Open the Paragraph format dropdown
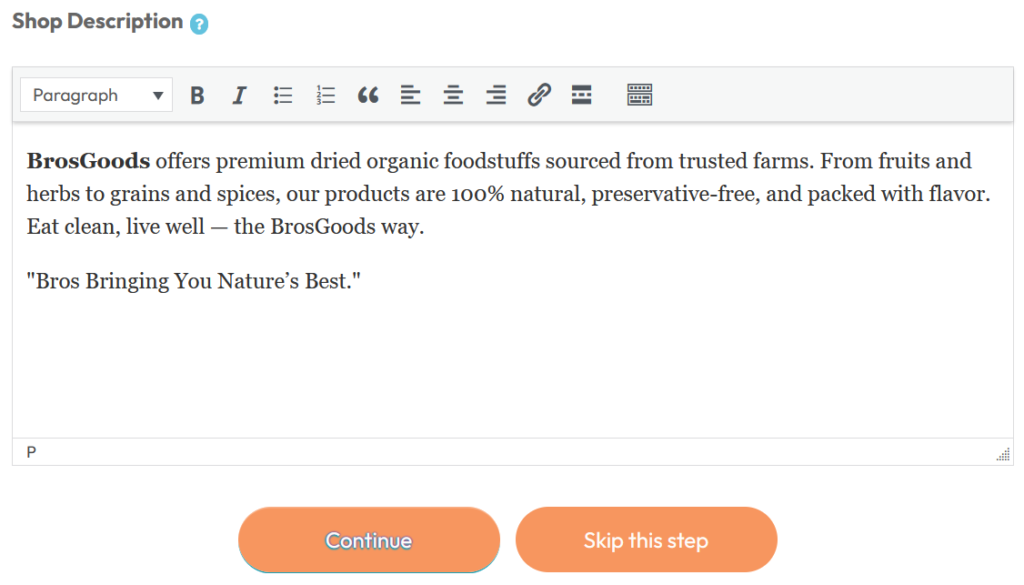Viewport: 1024px width, 585px height. [x=96, y=96]
